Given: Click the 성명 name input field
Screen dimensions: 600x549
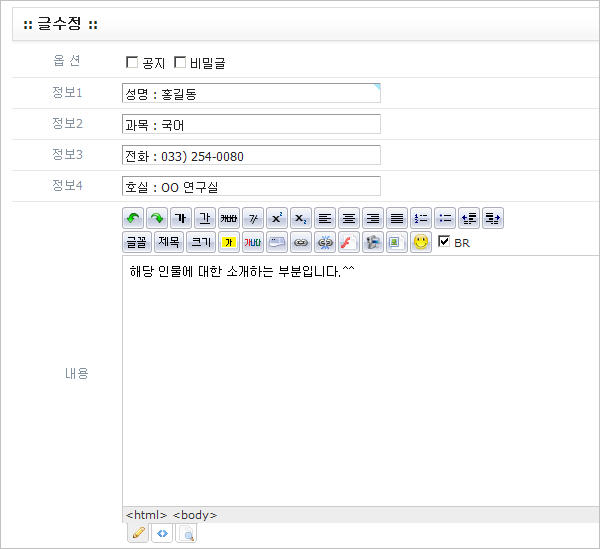Looking at the screenshot, I should point(250,94).
